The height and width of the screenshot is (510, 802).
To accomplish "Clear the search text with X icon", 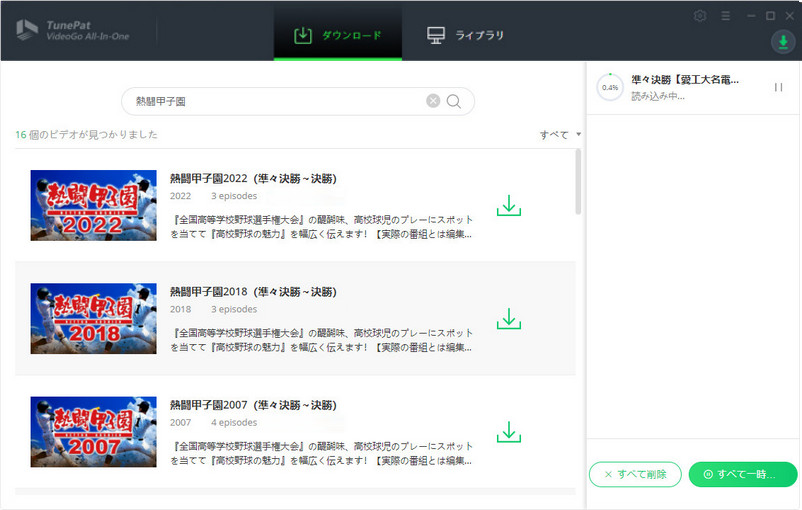I will 433,101.
